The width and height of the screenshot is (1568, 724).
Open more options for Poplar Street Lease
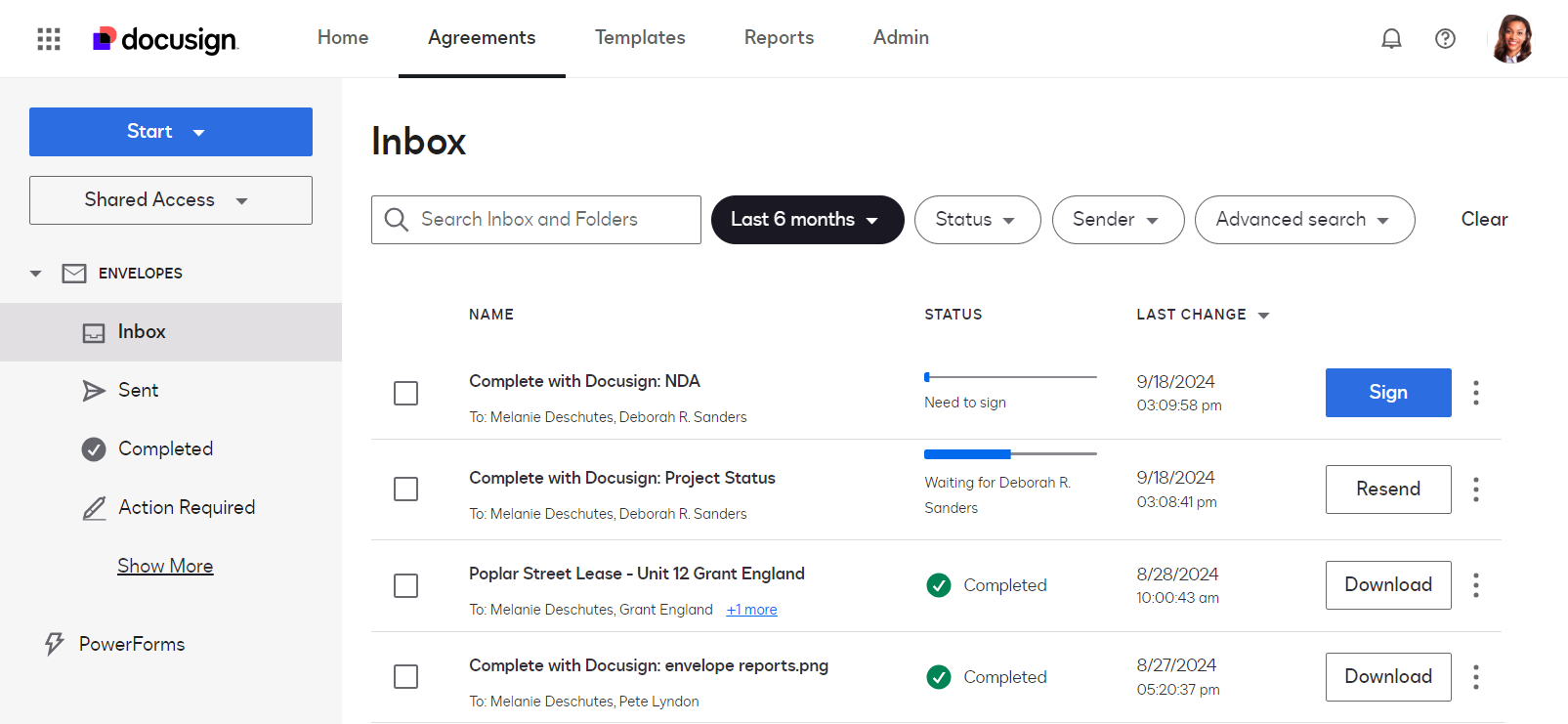click(1475, 585)
